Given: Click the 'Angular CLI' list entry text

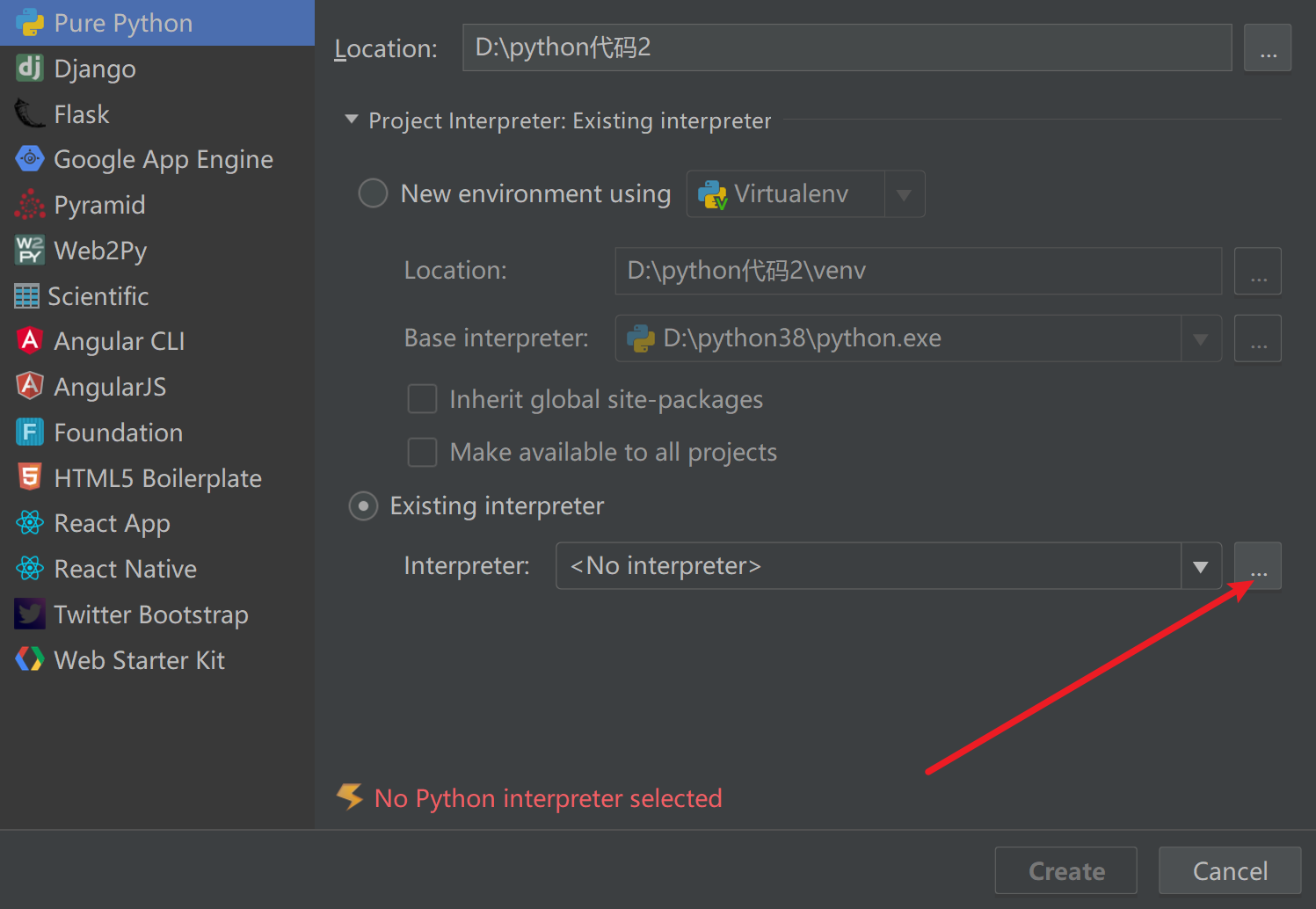Looking at the screenshot, I should 120,341.
